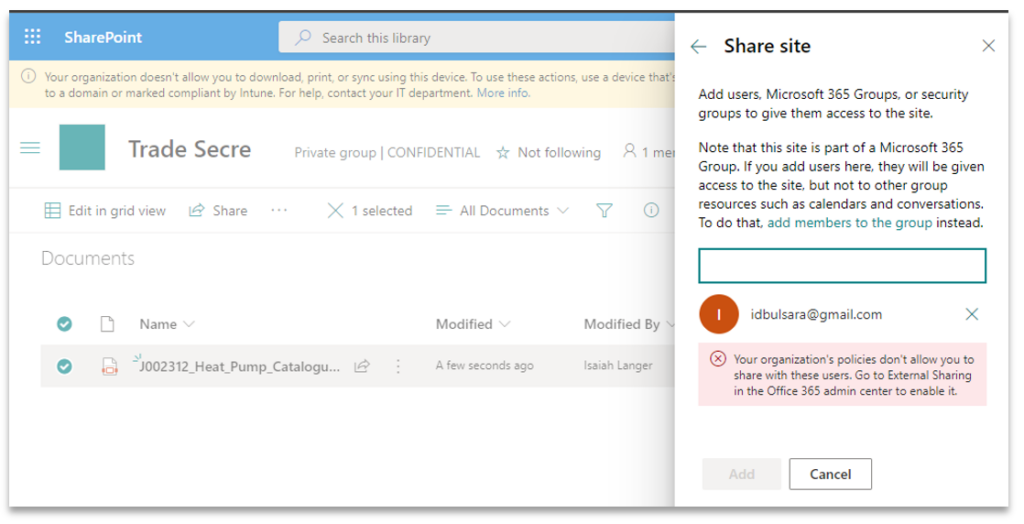Click the search magnifier icon
Viewport: 1024px width, 524px height.
pyautogui.click(x=303, y=38)
